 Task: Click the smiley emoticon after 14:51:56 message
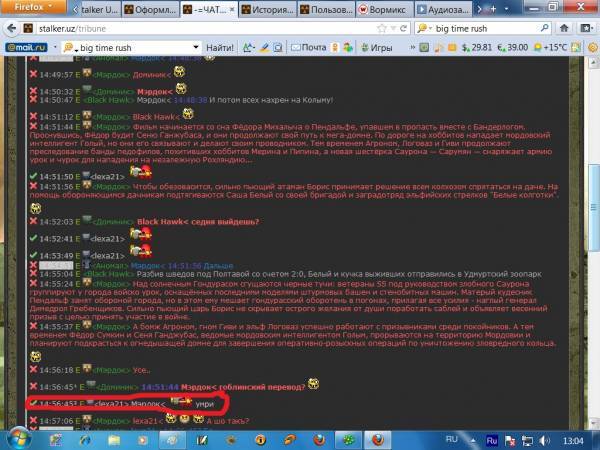37,207
